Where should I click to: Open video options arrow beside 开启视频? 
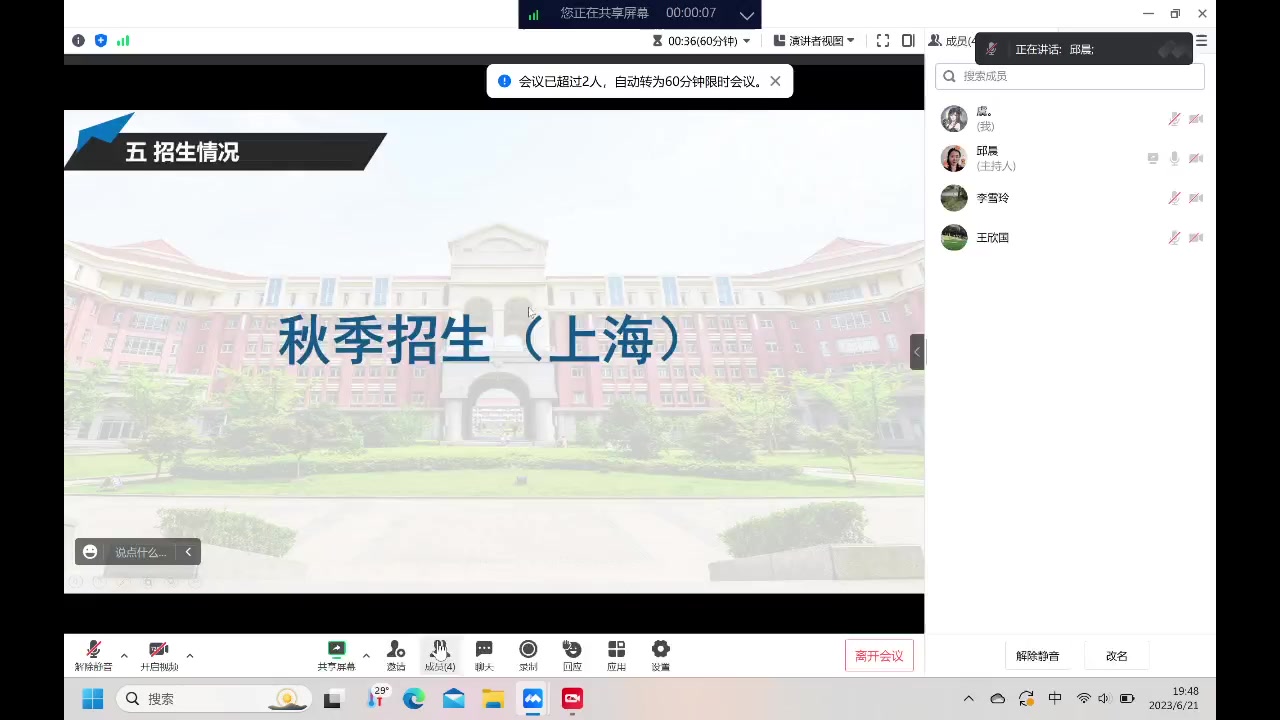point(190,656)
